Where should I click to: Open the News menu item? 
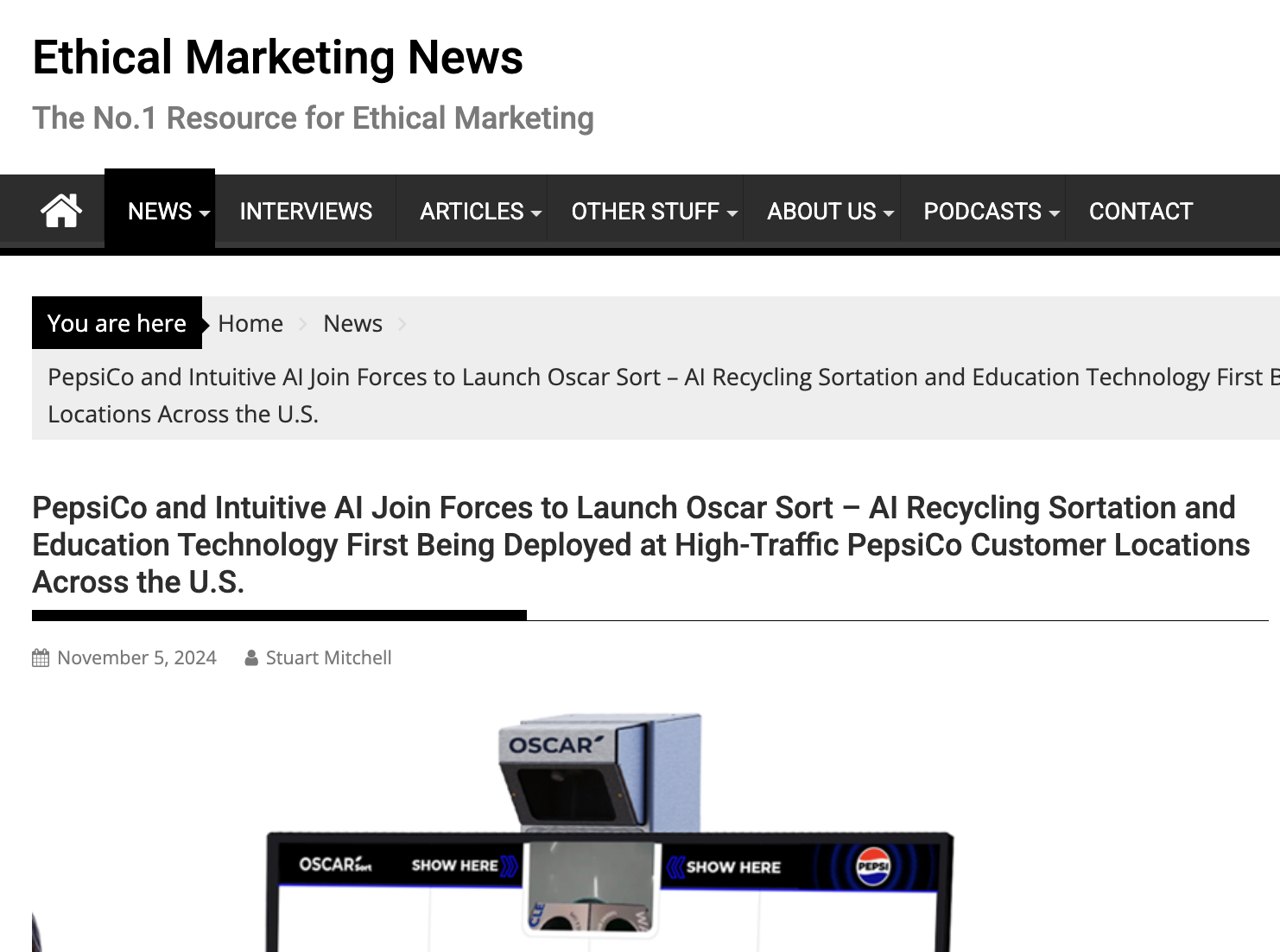(160, 211)
